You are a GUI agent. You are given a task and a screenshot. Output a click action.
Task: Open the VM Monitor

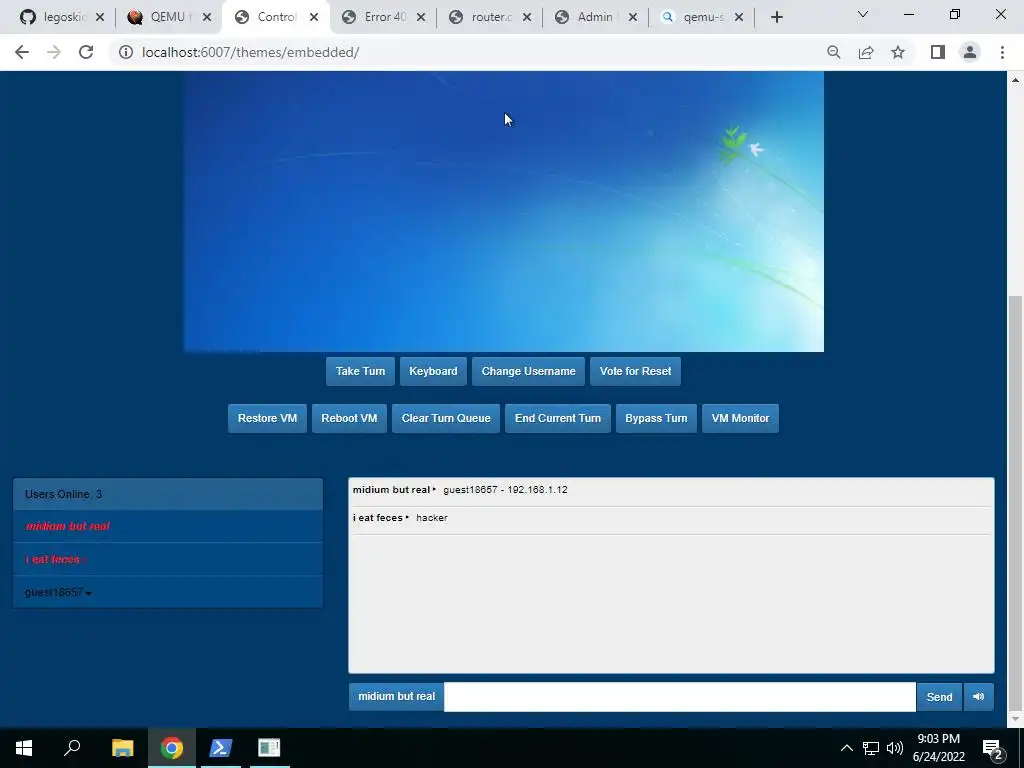(x=741, y=419)
